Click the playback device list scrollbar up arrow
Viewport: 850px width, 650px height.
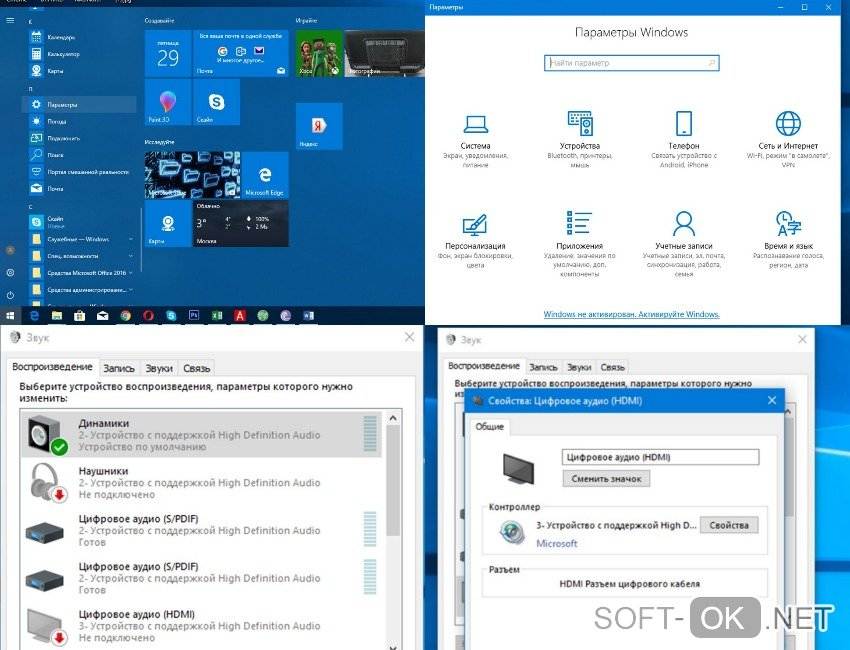(393, 418)
